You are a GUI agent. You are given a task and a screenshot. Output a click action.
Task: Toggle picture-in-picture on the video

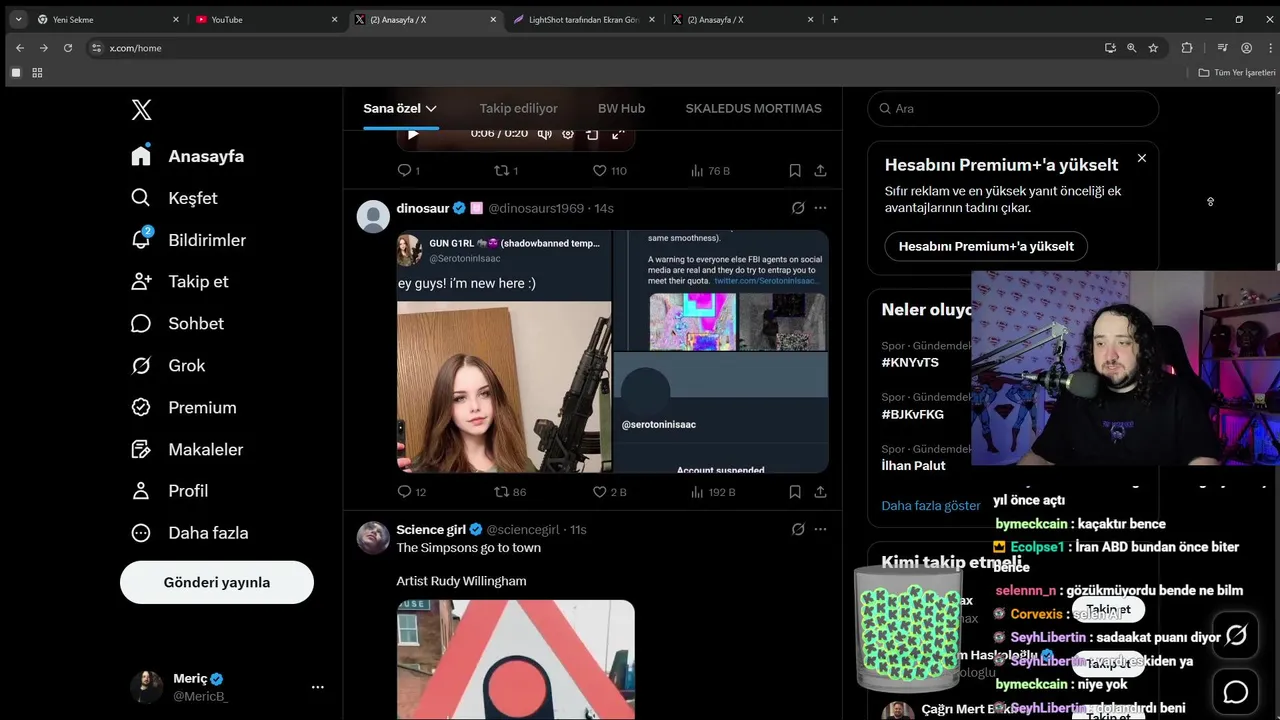pos(592,133)
